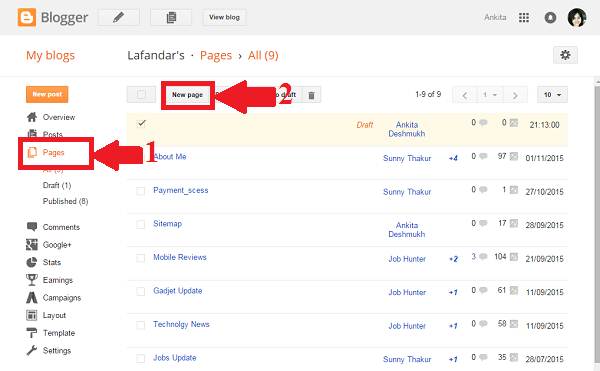Open the account profile picture
600x371 pixels.
(x=577, y=17)
